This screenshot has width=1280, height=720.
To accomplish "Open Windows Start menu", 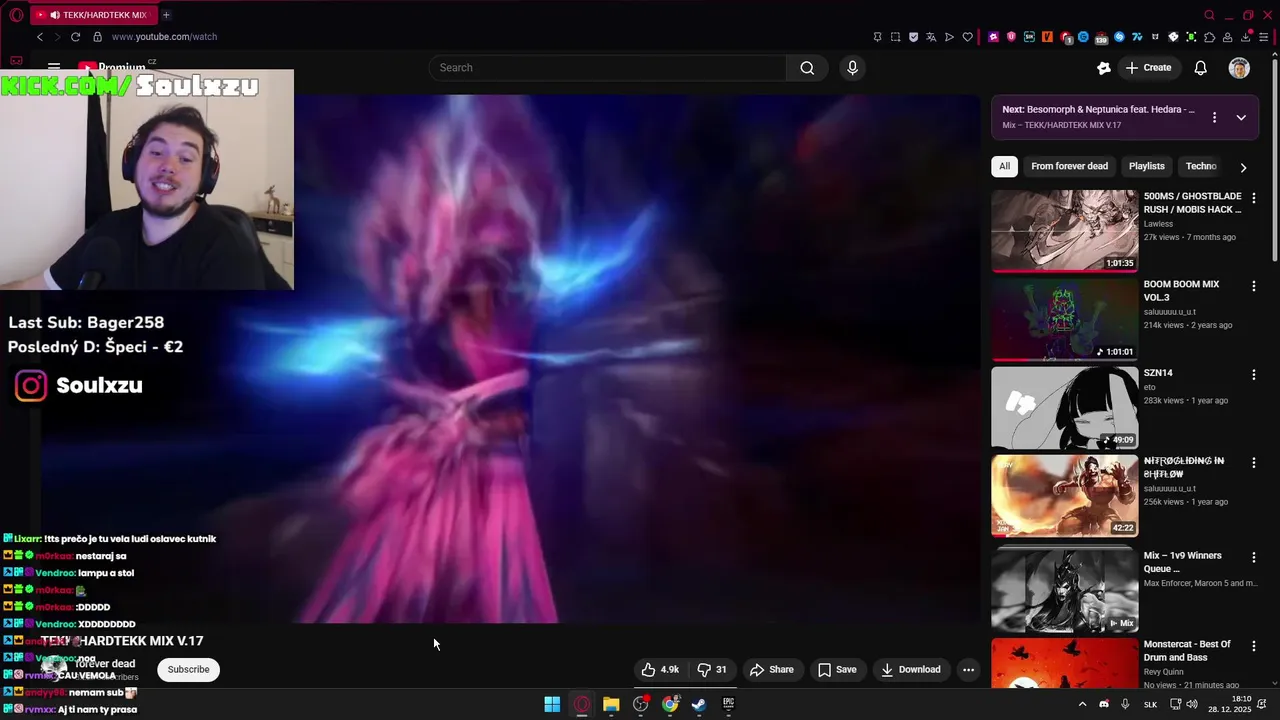I will click(552, 704).
